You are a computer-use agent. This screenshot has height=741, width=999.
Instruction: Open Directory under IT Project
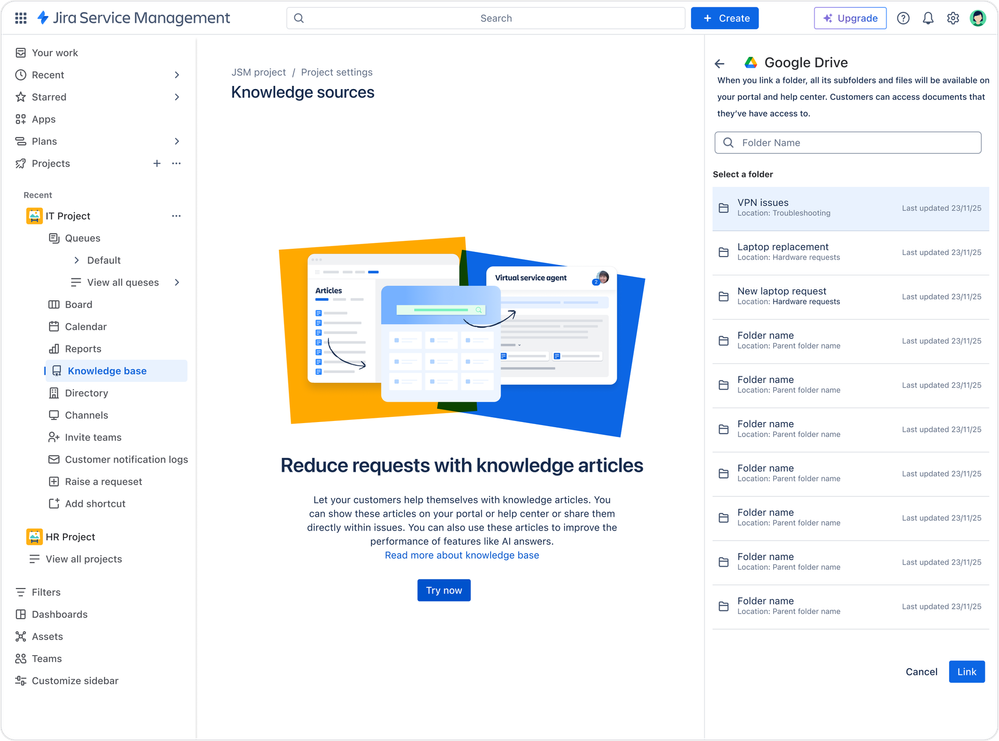(x=78, y=393)
